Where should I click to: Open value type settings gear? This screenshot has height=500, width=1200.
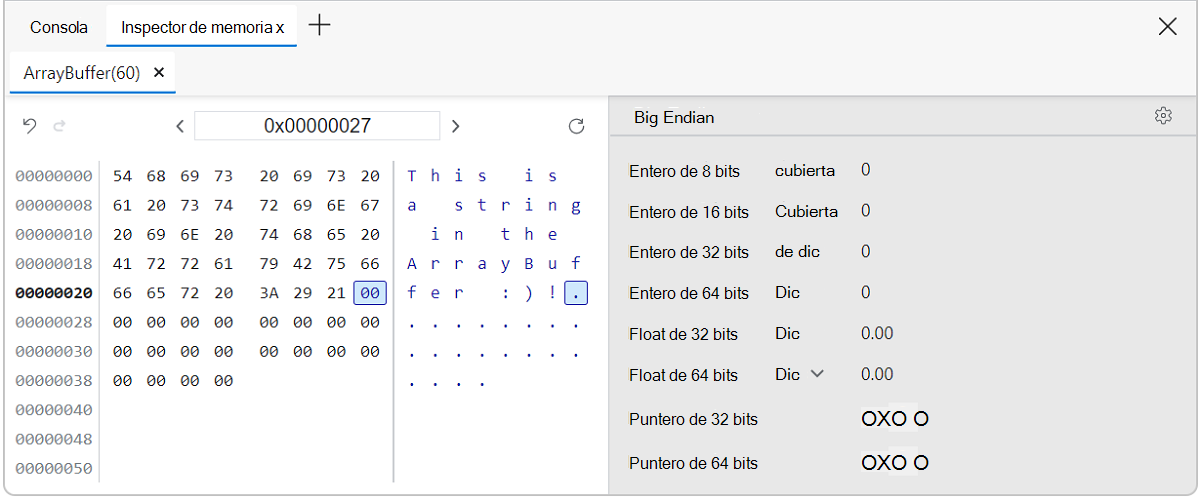pyautogui.click(x=1162, y=116)
